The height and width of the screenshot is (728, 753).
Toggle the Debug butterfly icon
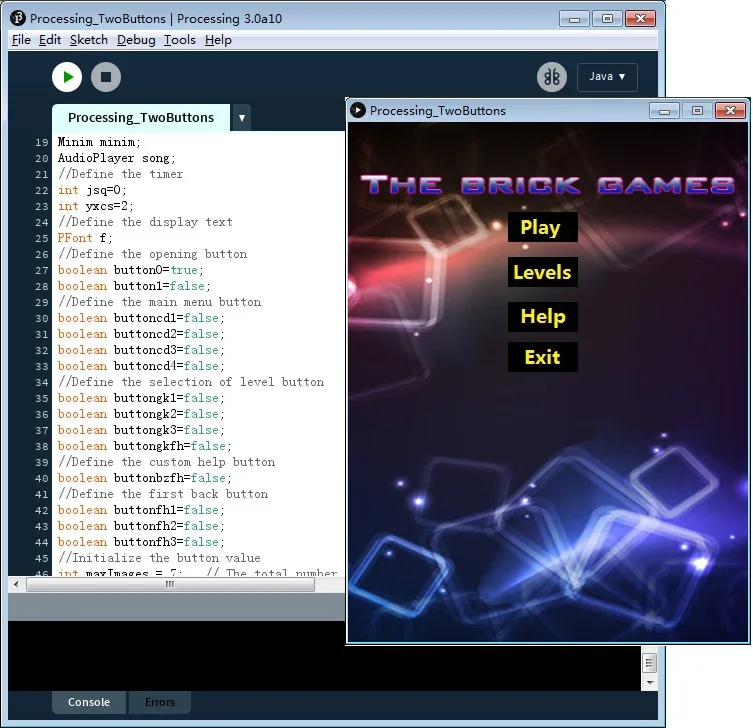552,77
